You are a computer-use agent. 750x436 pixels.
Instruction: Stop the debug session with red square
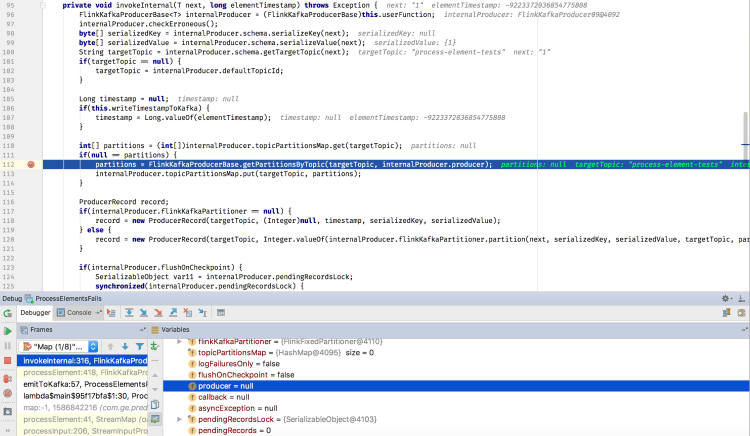coord(8,361)
